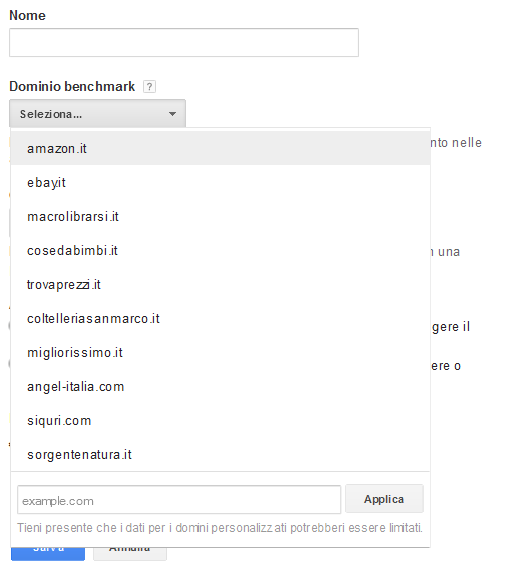Click the Nome text field
Image resolution: width=524 pixels, height=564 pixels.
[x=184, y=42]
